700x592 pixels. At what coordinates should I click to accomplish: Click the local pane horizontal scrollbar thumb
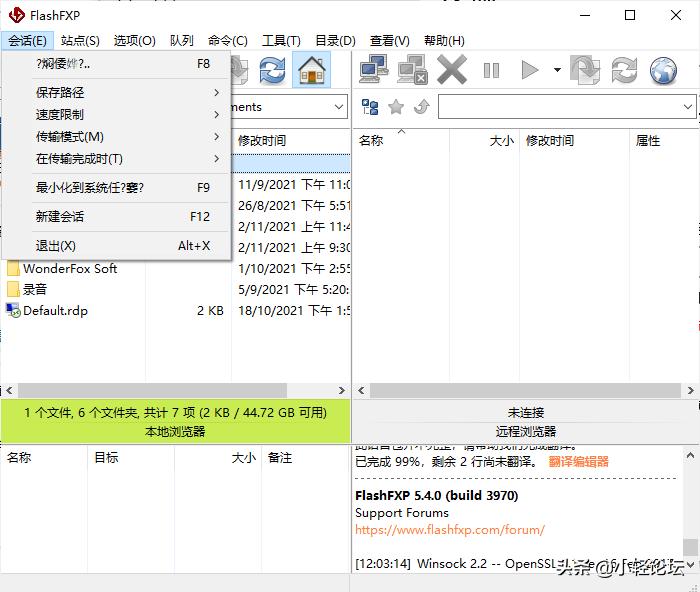[152, 391]
